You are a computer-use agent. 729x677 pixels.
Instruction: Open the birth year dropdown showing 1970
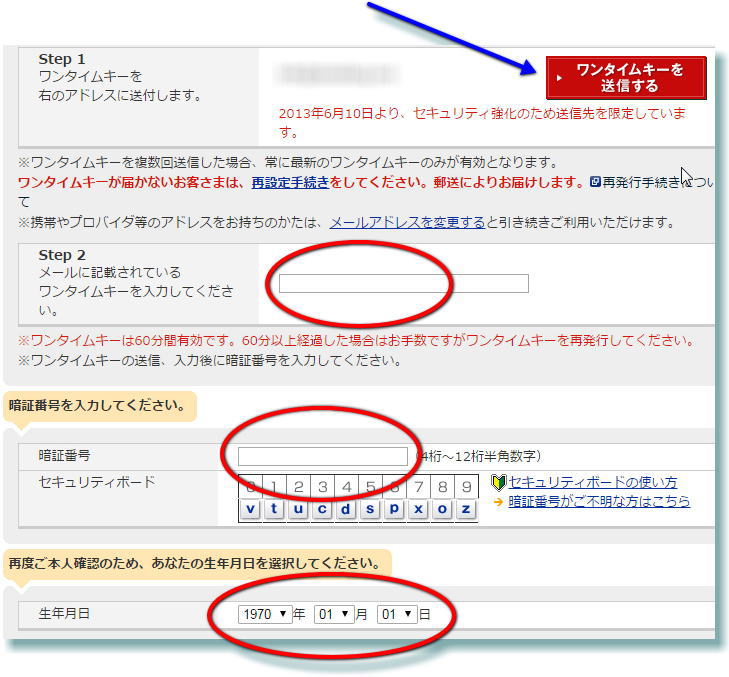pos(264,614)
